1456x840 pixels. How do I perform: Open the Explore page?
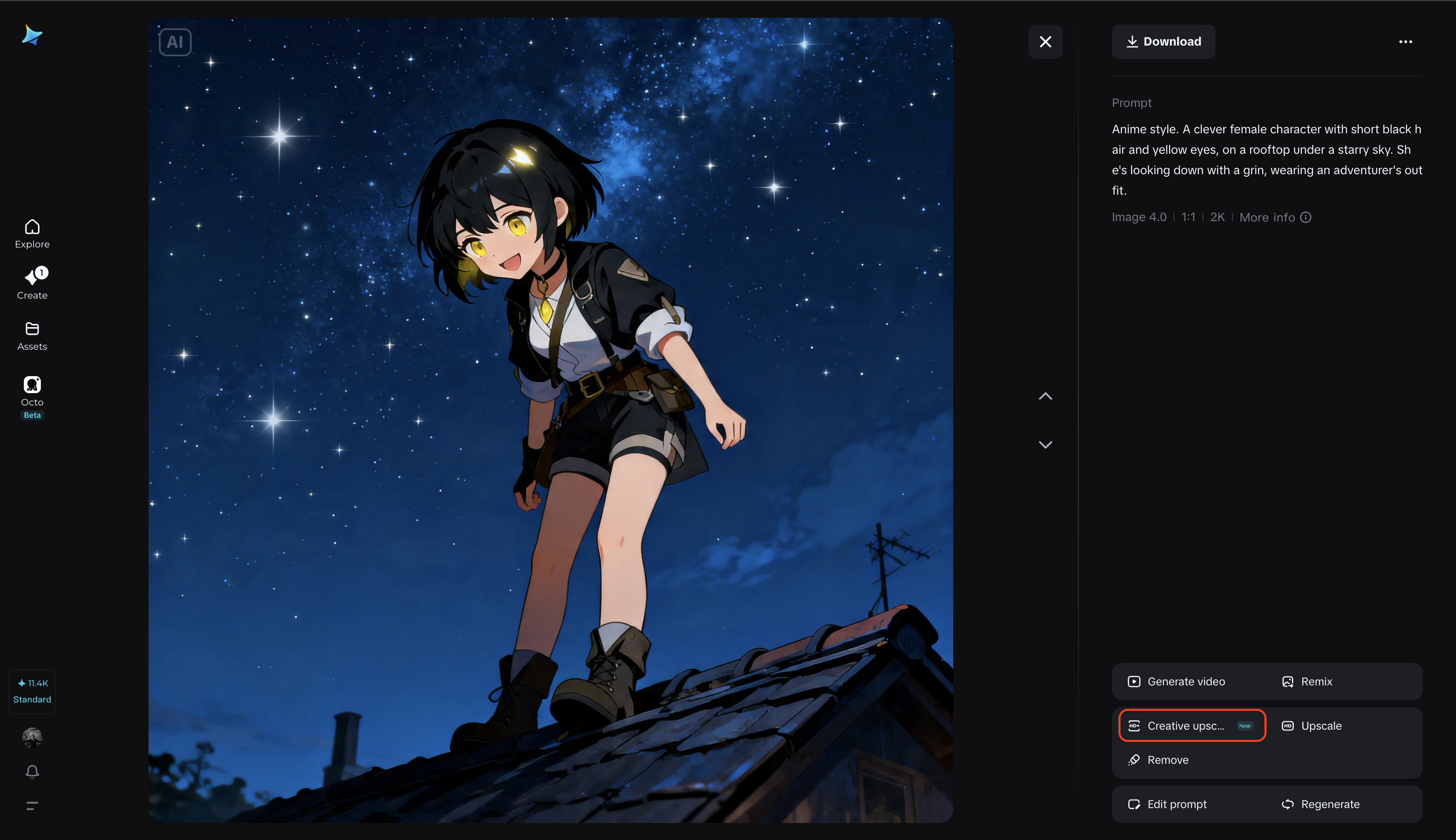pyautogui.click(x=32, y=234)
